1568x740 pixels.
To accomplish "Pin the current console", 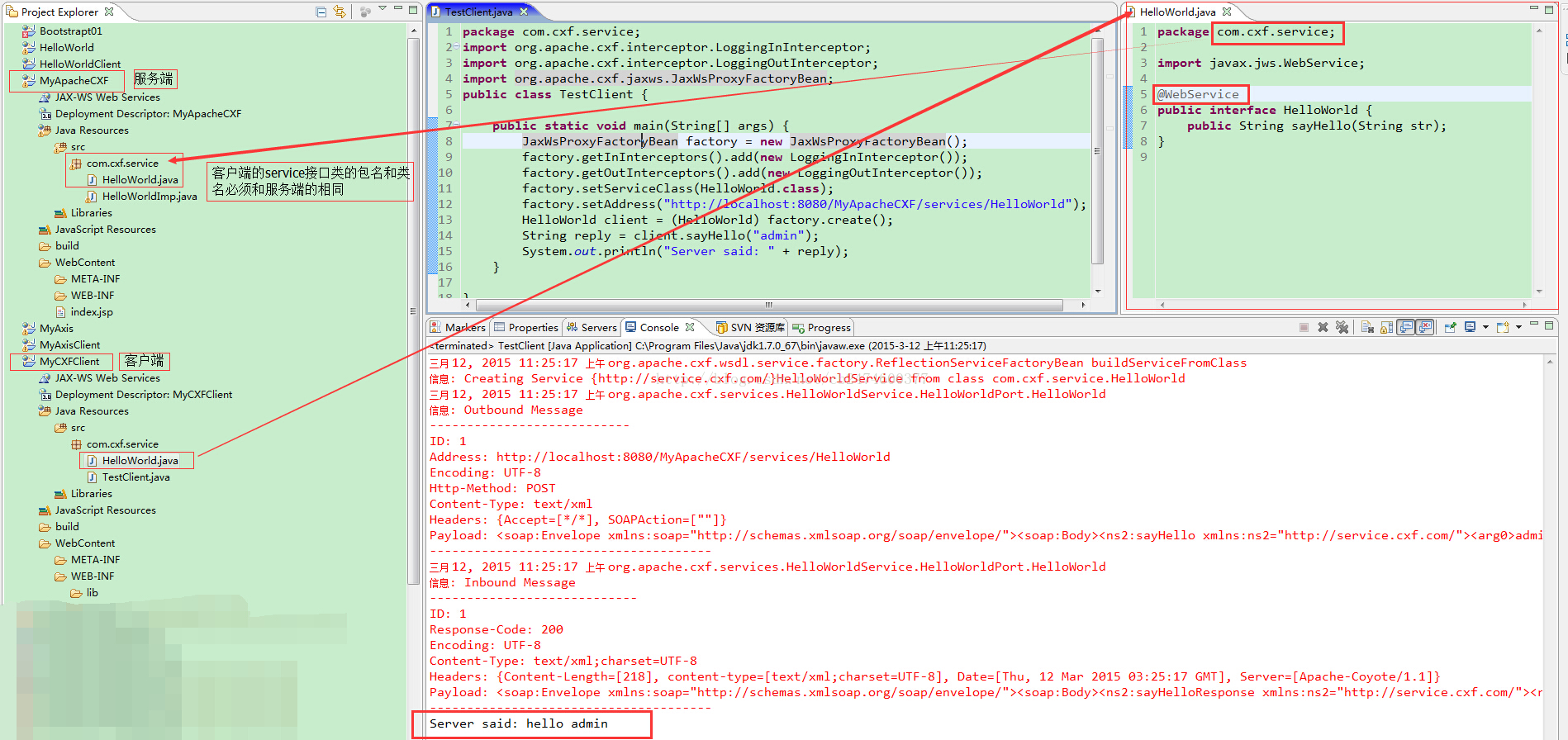I will [x=1450, y=328].
